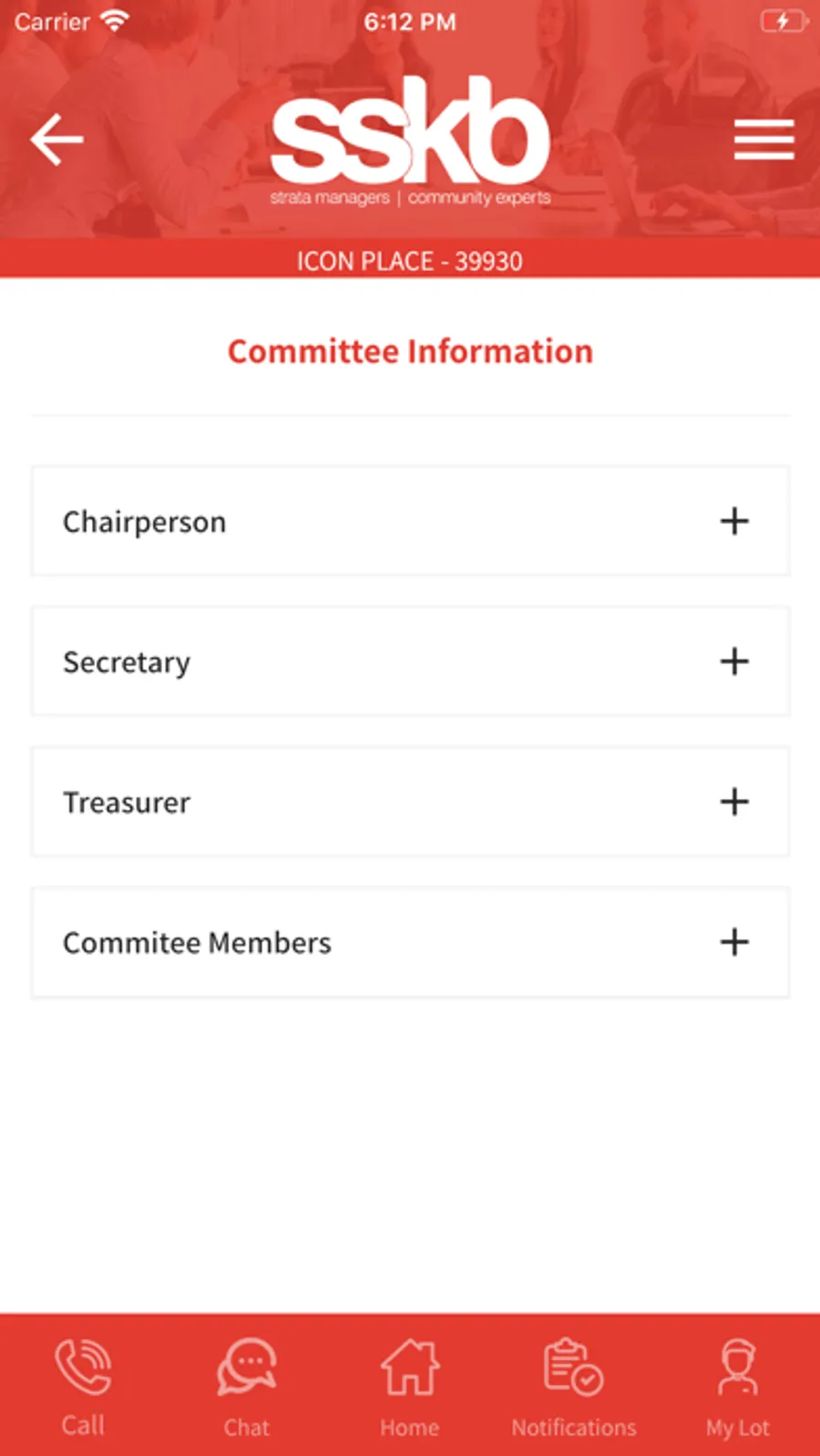Screen dimensions: 820x1456
Task: Expand Secretary with the plus icon
Action: pos(734,661)
